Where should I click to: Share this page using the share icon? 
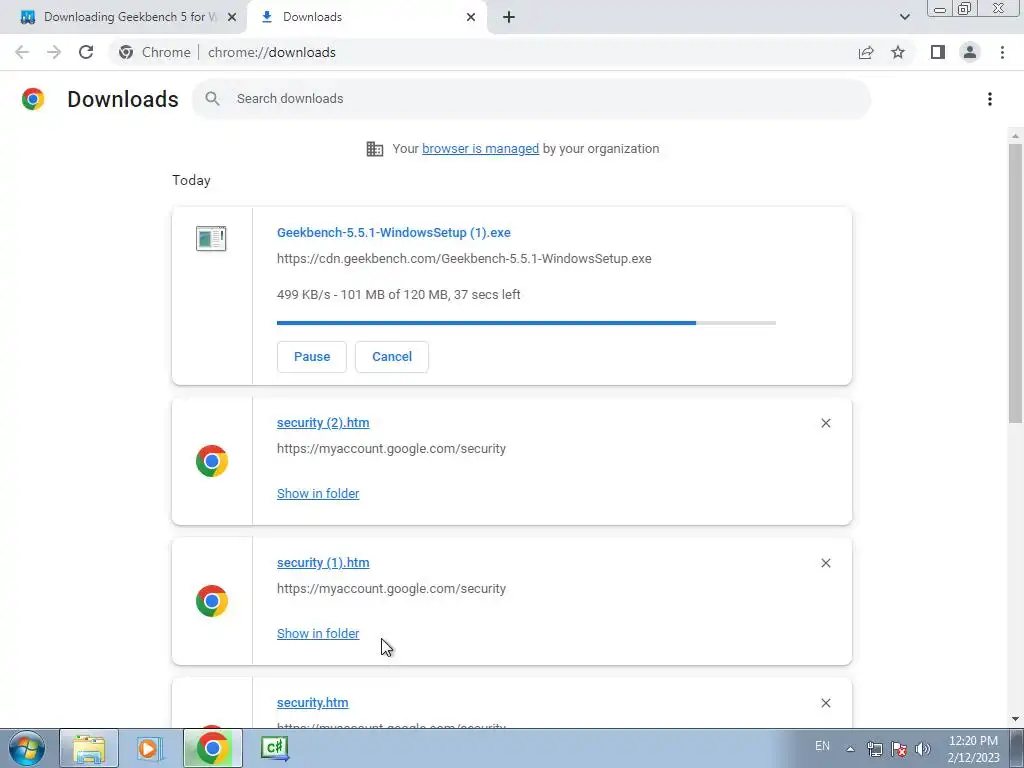pyautogui.click(x=866, y=52)
